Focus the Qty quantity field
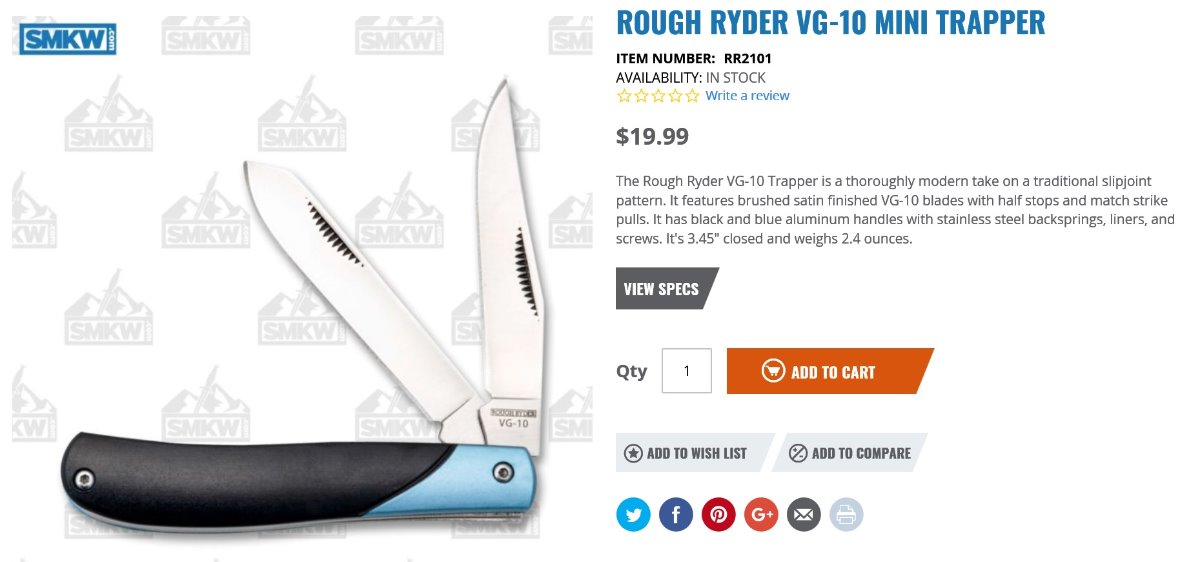 pos(687,371)
